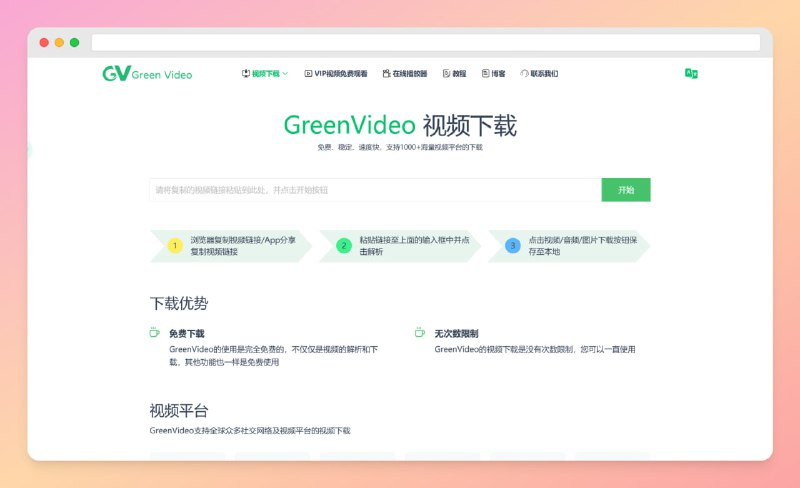The height and width of the screenshot is (488, 800).
Task: Click the browser address bar
Action: click(x=426, y=42)
